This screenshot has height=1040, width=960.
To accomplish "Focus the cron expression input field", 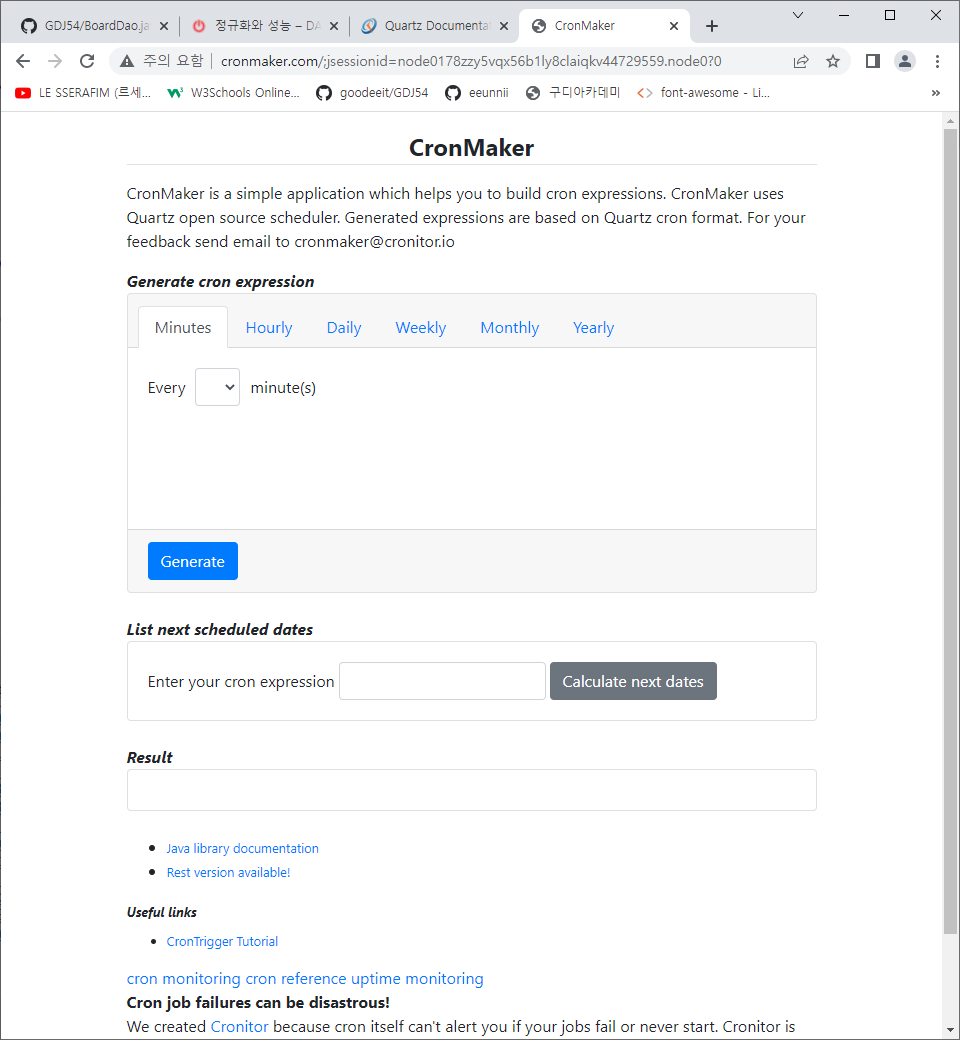I will (442, 681).
